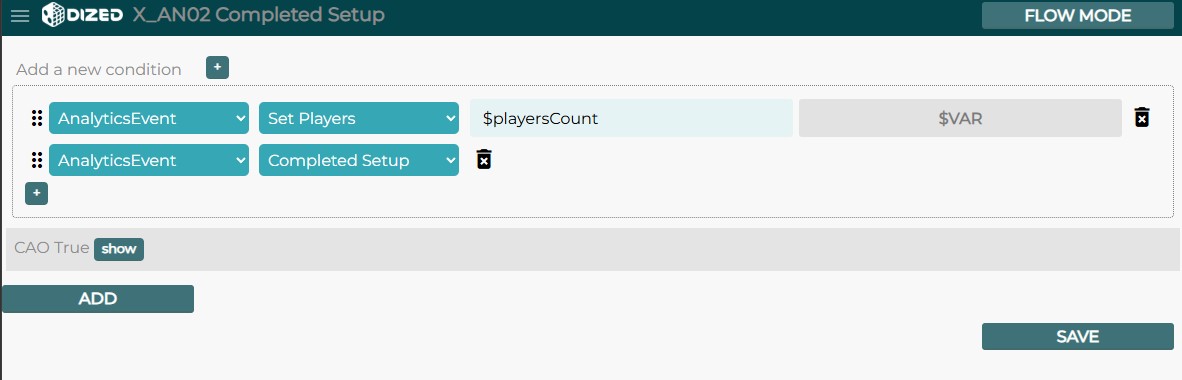Open the hamburger menu
The height and width of the screenshot is (380, 1182).
[20, 16]
